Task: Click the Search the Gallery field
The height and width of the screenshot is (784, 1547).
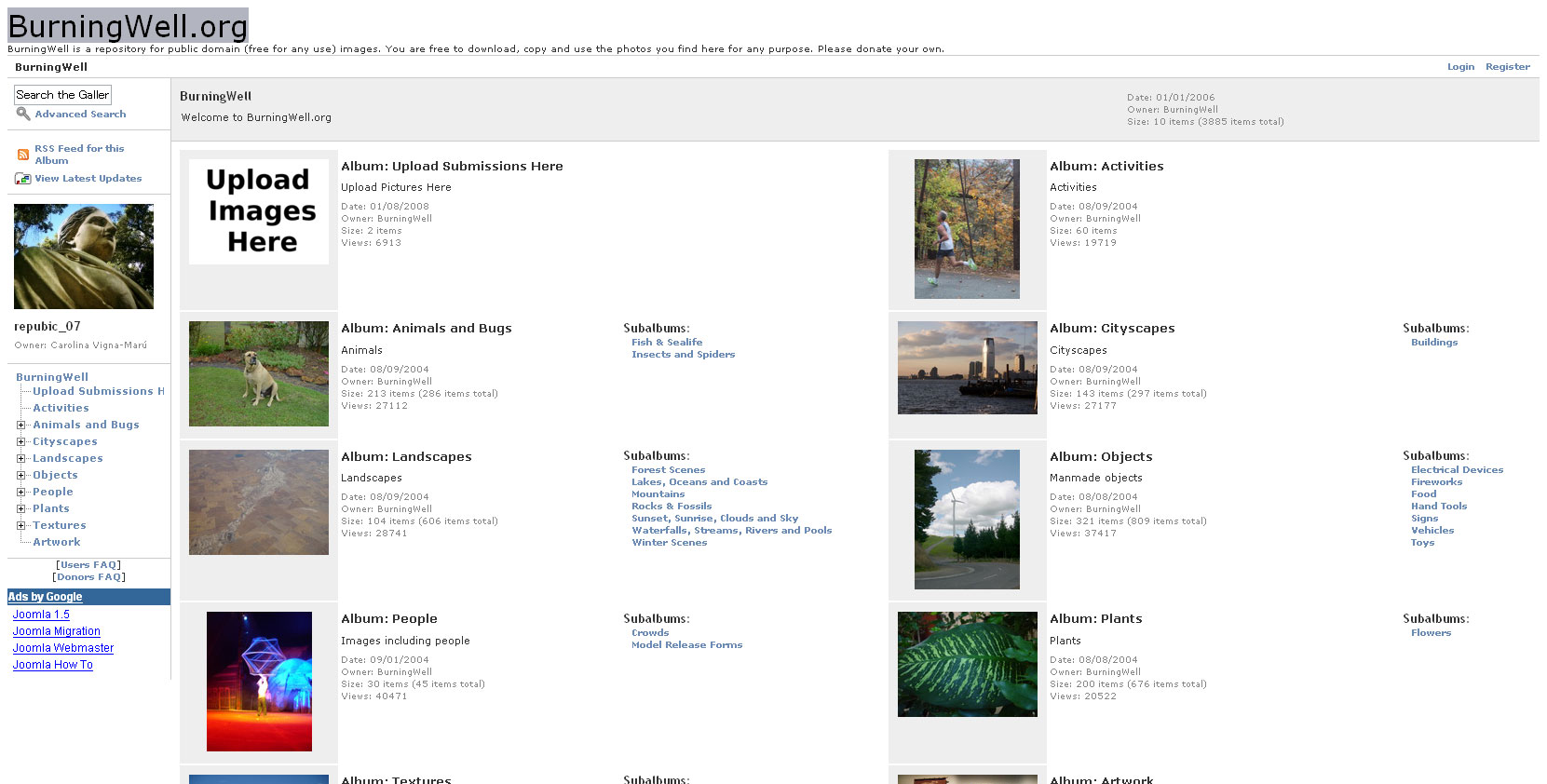Action: point(62,95)
